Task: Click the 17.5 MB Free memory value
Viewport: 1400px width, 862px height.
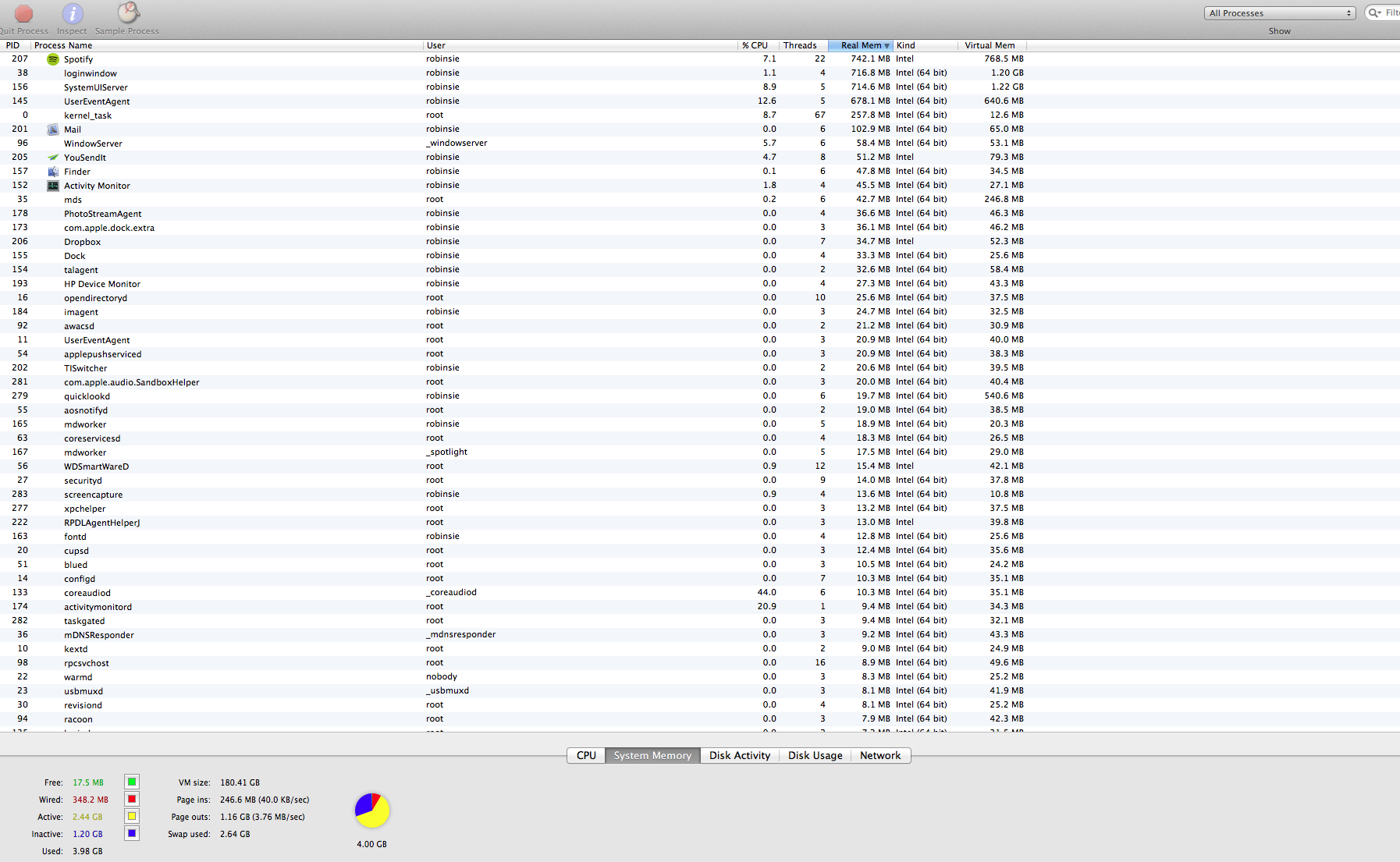Action: (88, 782)
